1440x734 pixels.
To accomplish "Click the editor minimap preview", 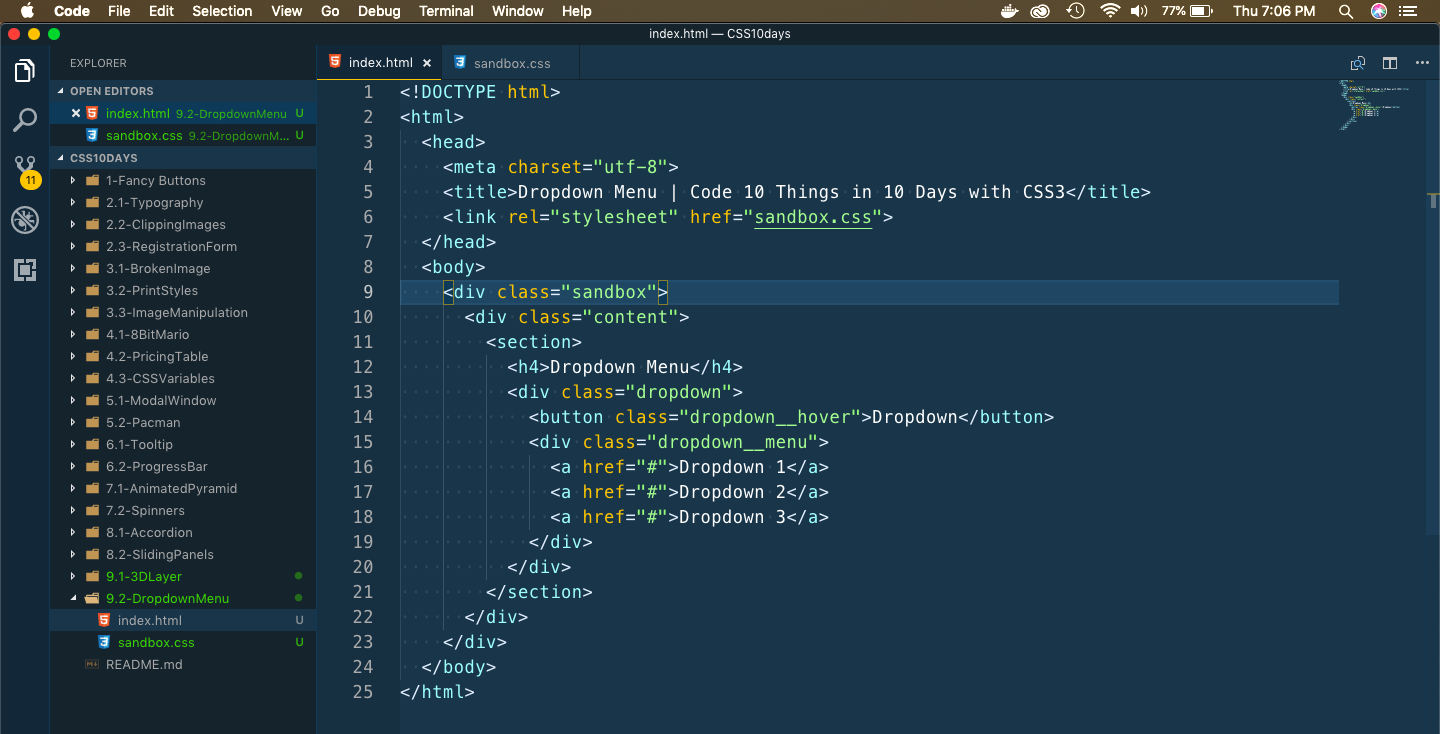I will [x=1374, y=105].
